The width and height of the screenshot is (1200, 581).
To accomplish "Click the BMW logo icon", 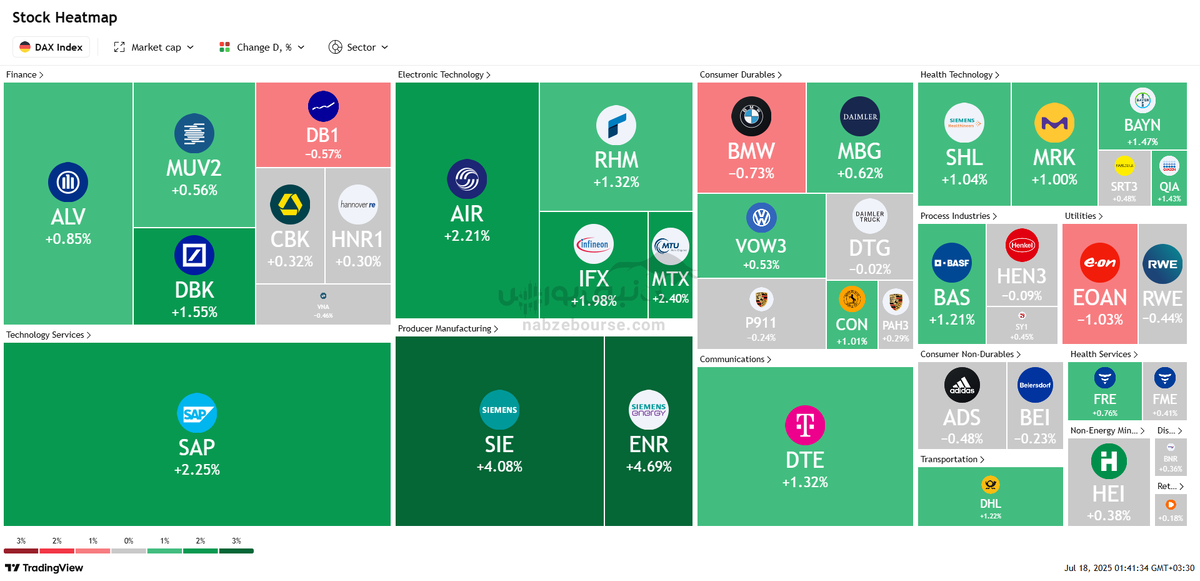I will coord(751,118).
